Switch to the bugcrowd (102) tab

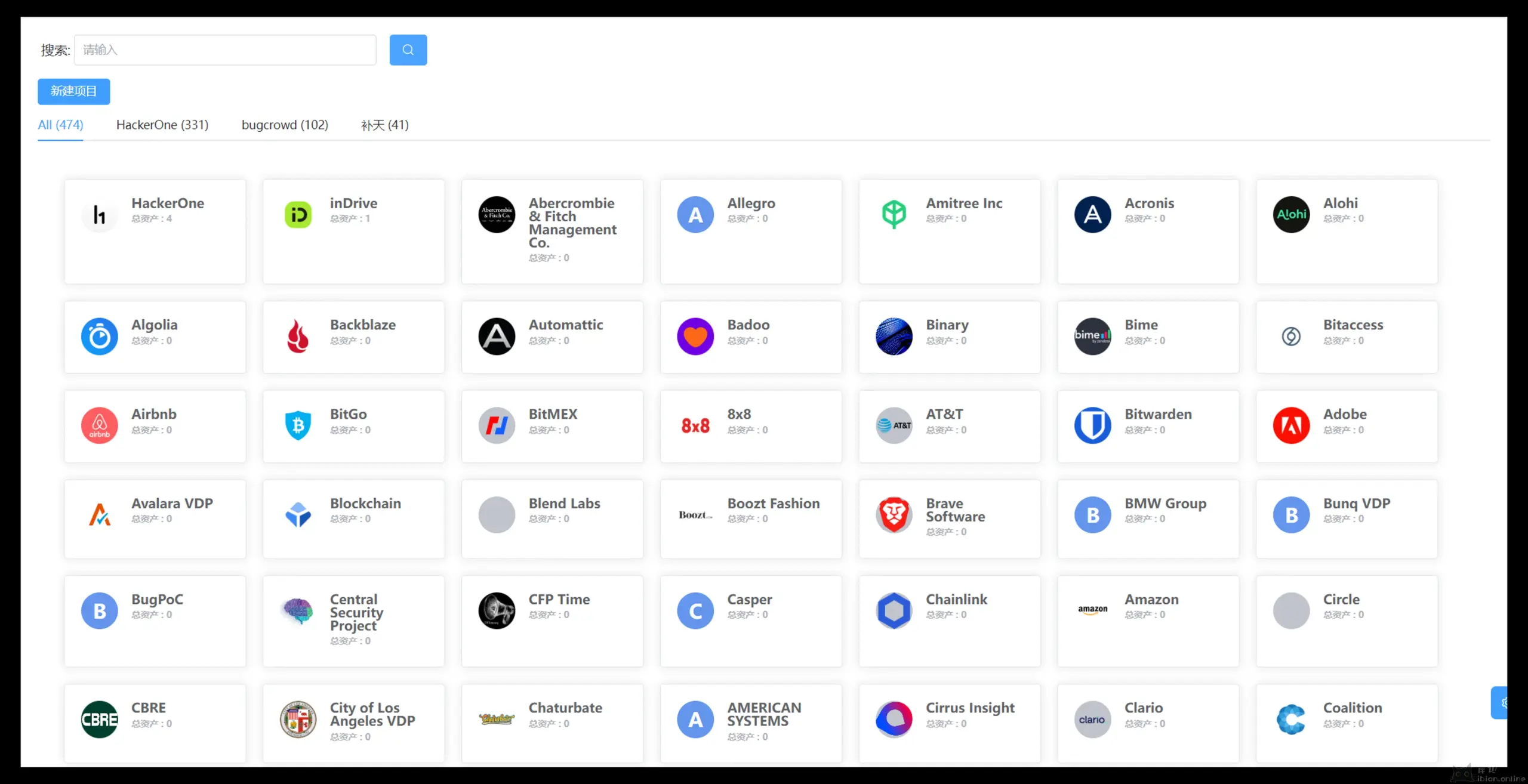click(x=285, y=125)
